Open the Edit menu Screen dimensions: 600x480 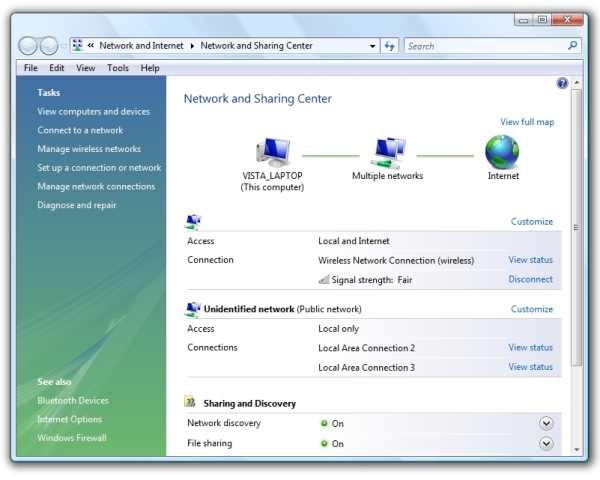click(x=57, y=68)
